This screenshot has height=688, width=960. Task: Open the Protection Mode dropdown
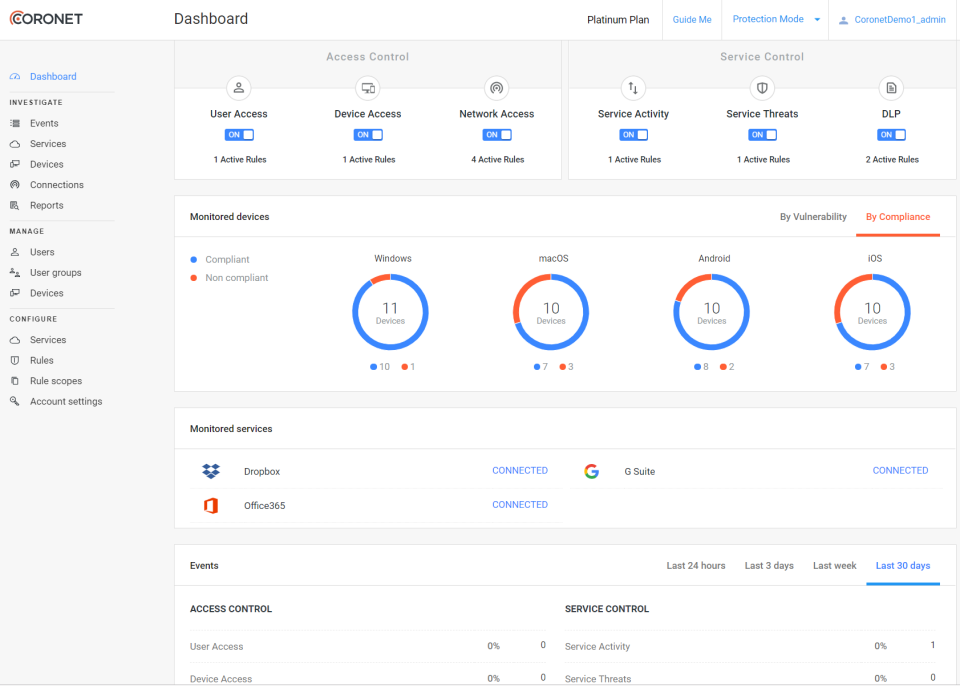(x=775, y=20)
